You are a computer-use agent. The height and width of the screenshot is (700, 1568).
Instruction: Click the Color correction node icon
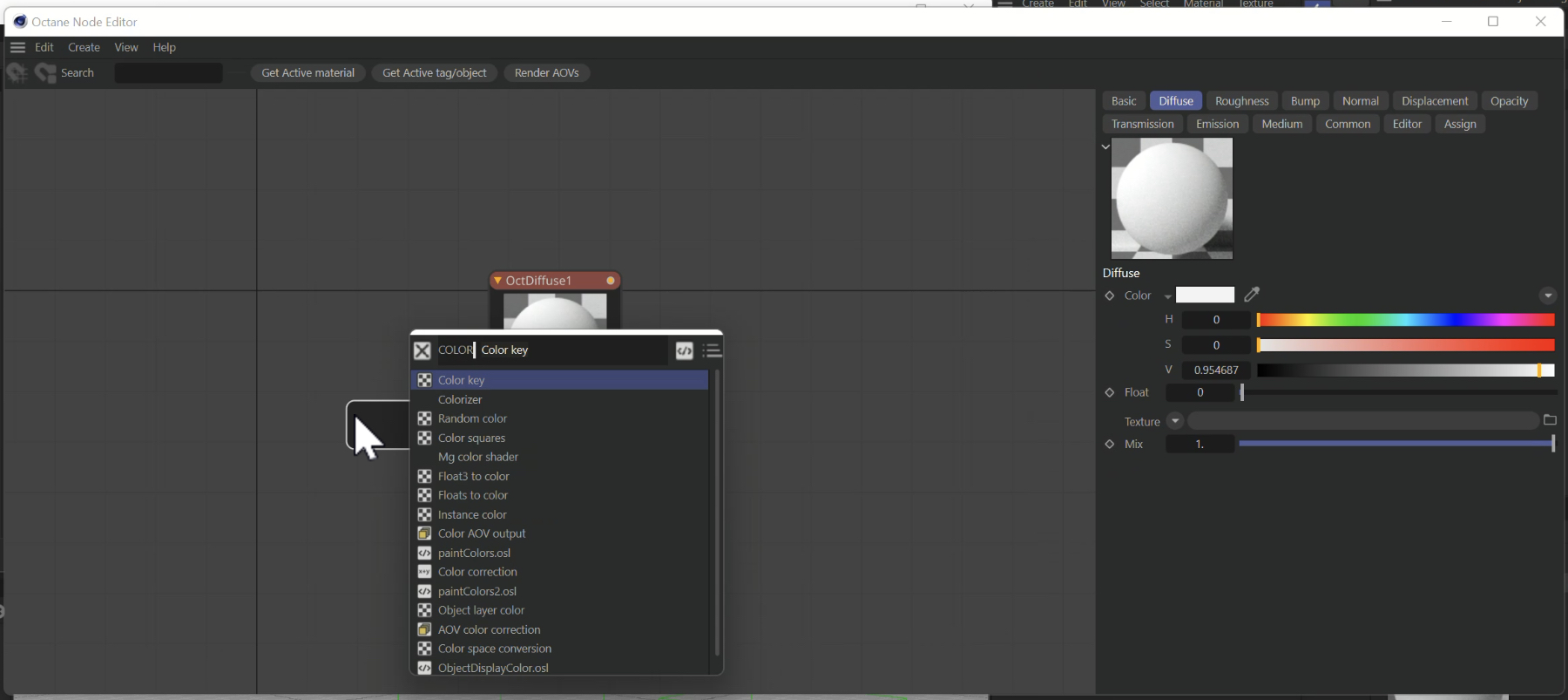click(x=425, y=572)
